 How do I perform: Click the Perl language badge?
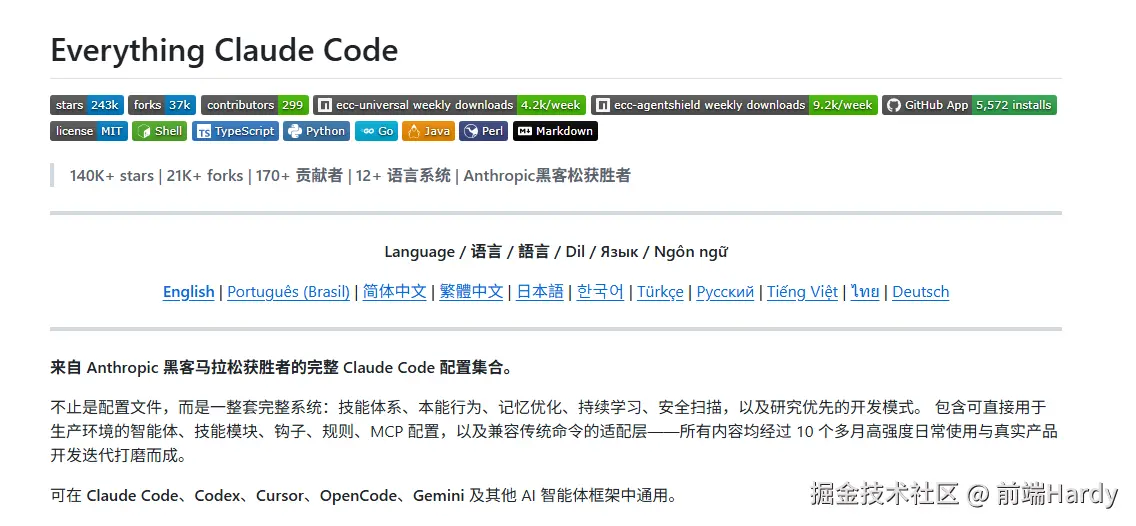(x=484, y=131)
